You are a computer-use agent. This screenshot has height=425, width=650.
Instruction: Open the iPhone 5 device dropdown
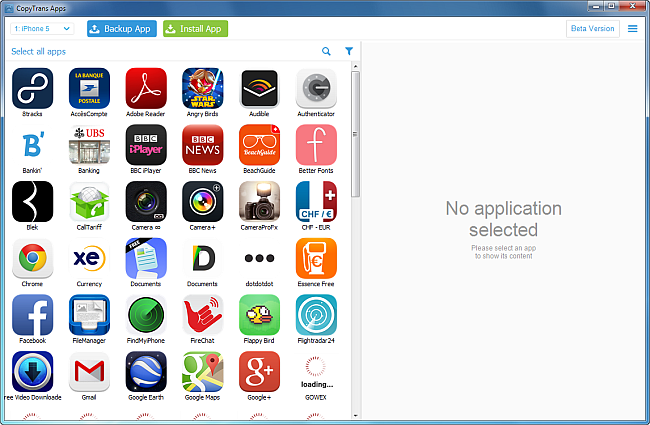[x=42, y=29]
